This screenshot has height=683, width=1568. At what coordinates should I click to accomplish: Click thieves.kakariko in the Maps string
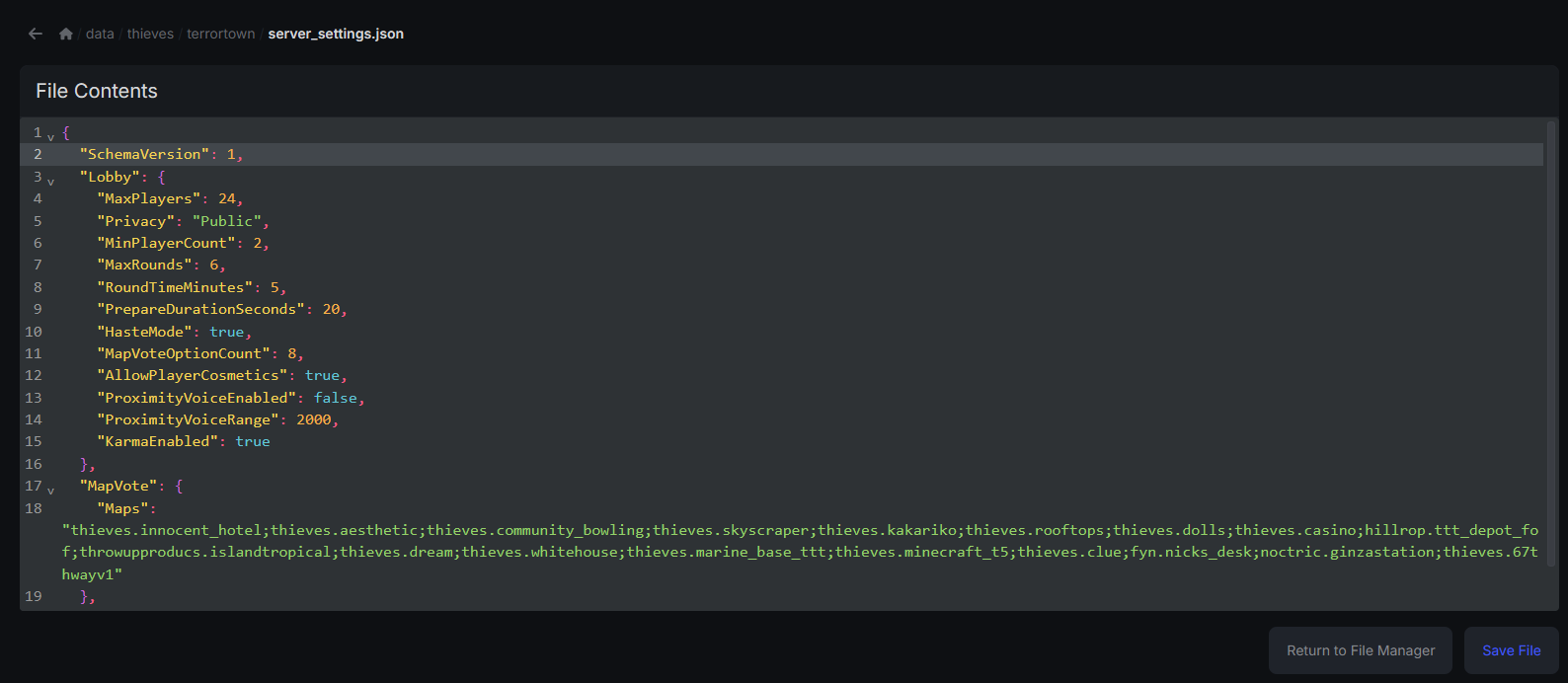pyautogui.click(x=888, y=530)
